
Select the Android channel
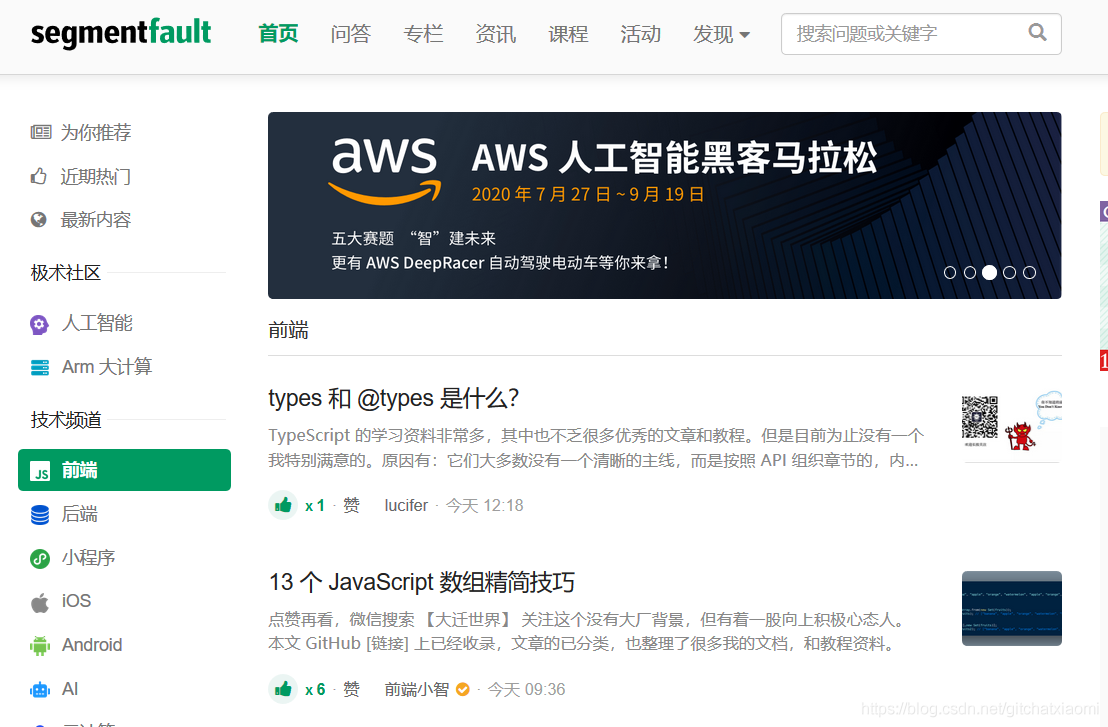click(92, 645)
